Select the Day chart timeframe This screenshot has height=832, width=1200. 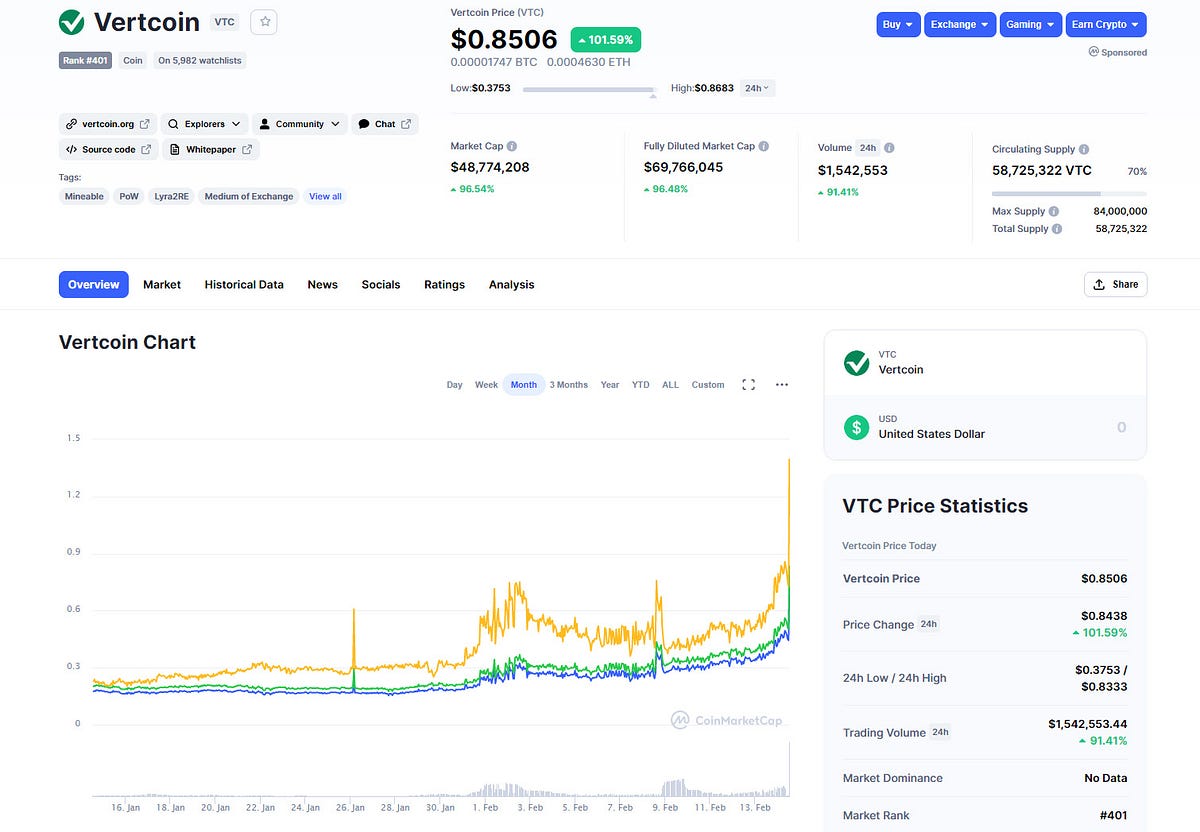(454, 384)
